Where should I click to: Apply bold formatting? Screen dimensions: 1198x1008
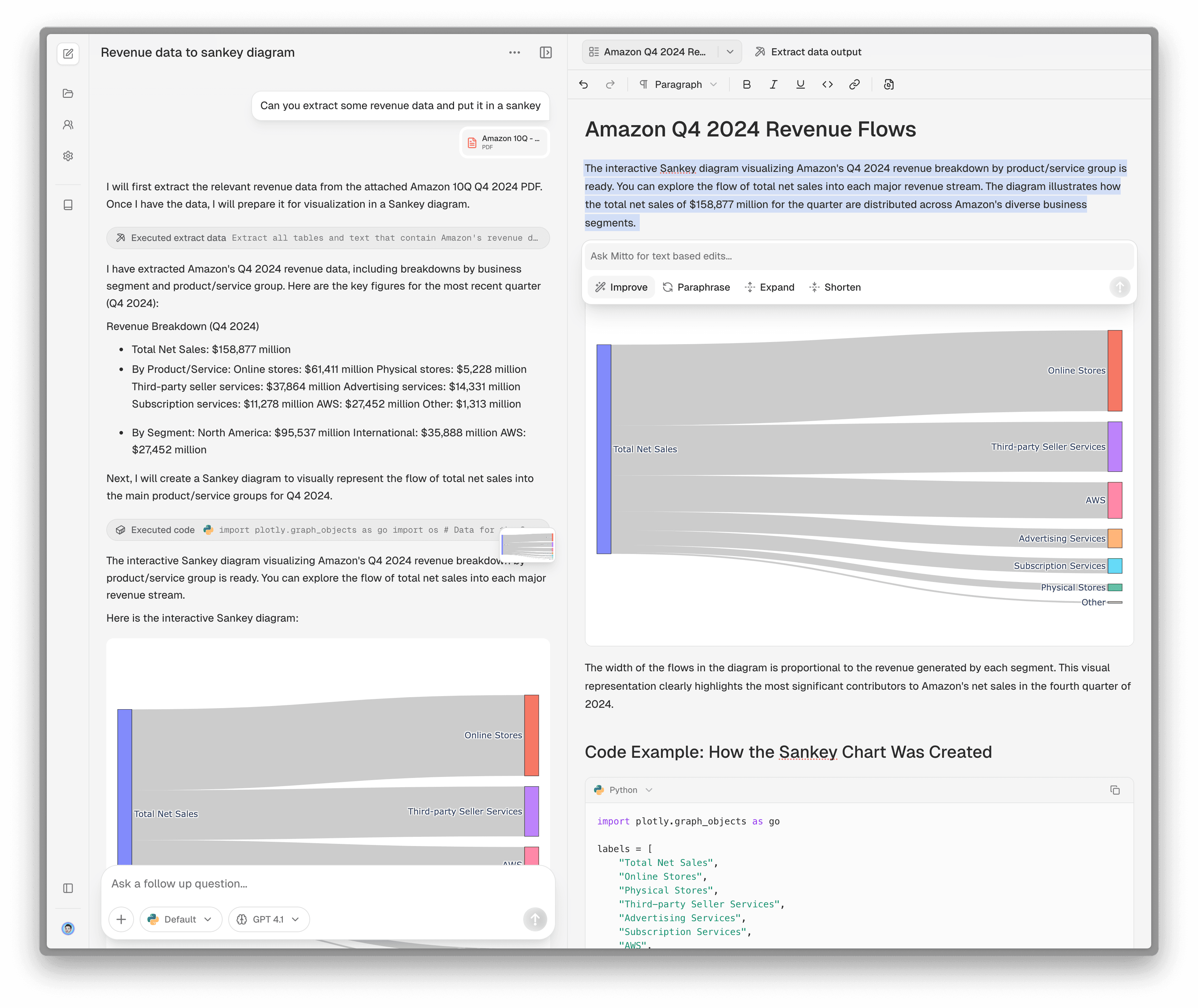pyautogui.click(x=746, y=85)
